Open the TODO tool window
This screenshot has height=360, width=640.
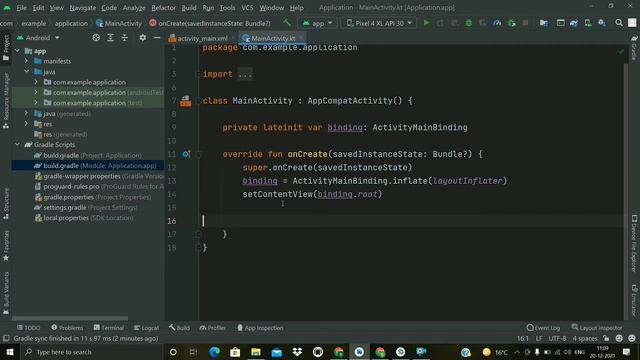[x=29, y=328]
